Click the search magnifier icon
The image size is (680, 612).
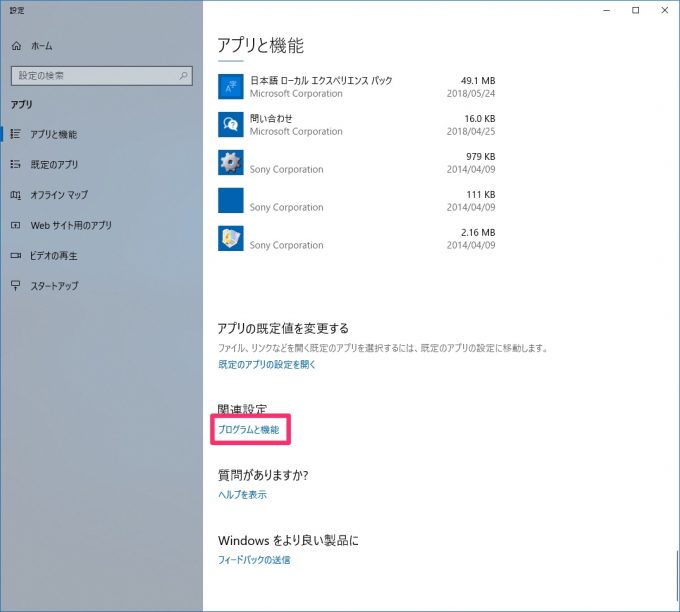[x=183, y=75]
